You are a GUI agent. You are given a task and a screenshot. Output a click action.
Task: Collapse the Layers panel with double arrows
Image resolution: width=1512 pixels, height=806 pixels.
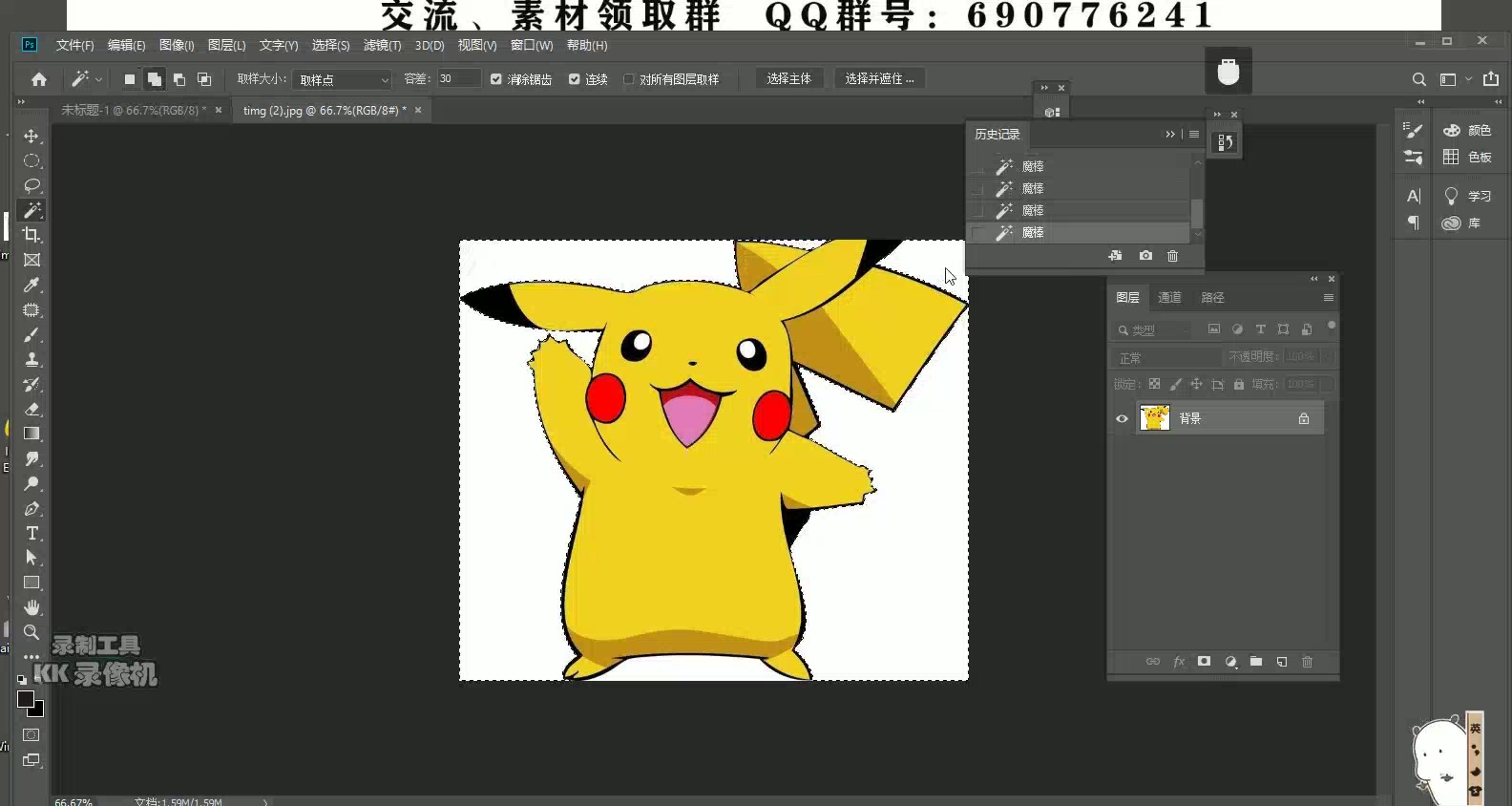[x=1314, y=279]
